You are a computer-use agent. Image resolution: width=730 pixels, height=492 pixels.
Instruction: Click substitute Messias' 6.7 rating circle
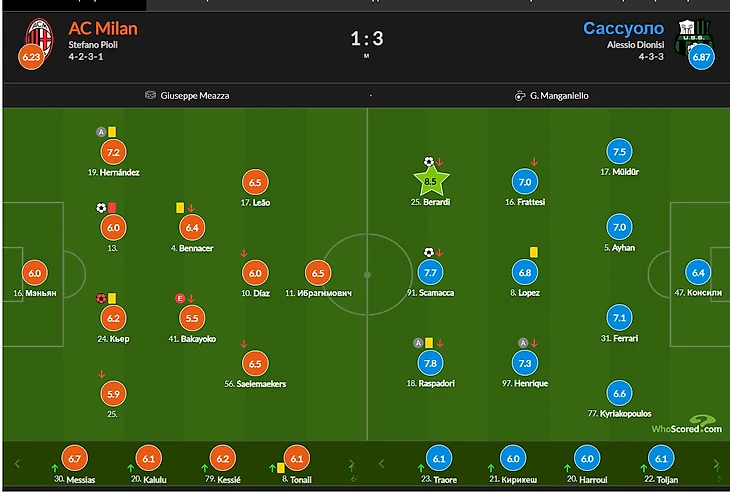73,459
